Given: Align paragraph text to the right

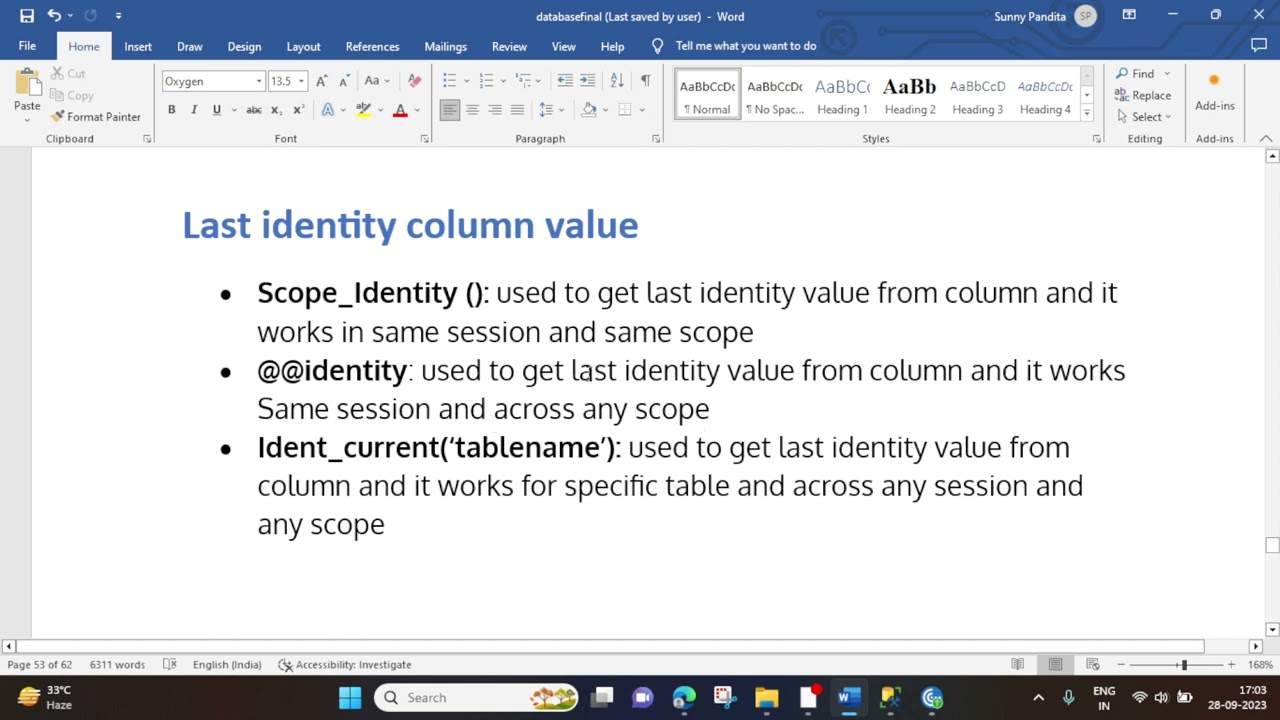Looking at the screenshot, I should 495,110.
